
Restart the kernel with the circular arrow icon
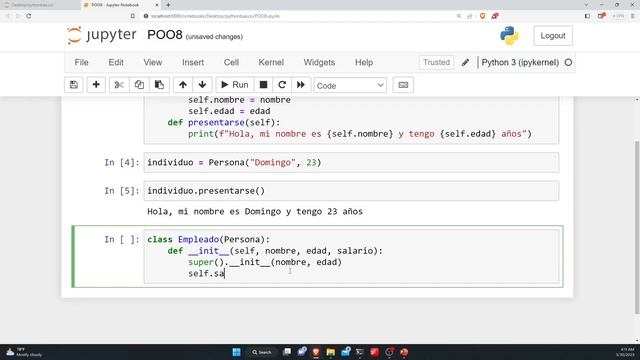coord(282,85)
